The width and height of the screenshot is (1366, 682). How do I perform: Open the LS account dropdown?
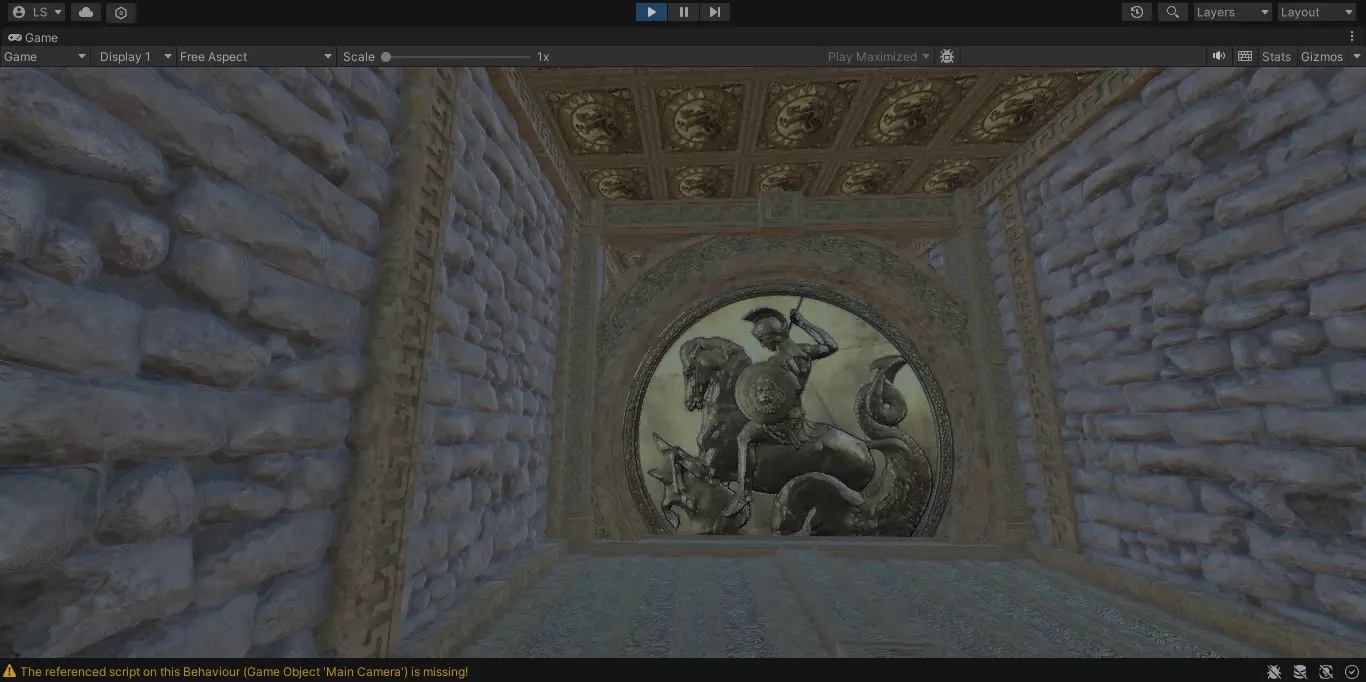pos(37,12)
